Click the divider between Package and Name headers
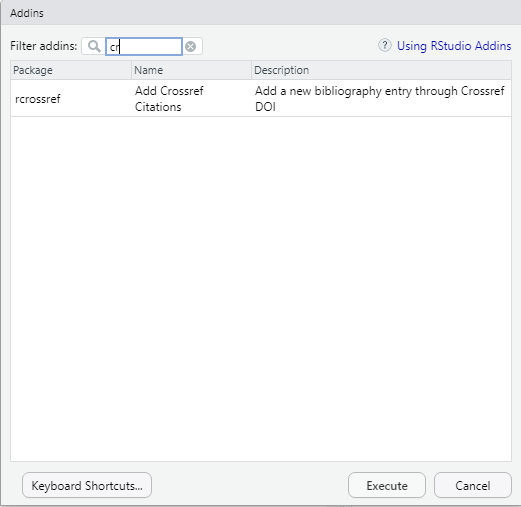The height and width of the screenshot is (507, 521). pyautogui.click(x=131, y=70)
